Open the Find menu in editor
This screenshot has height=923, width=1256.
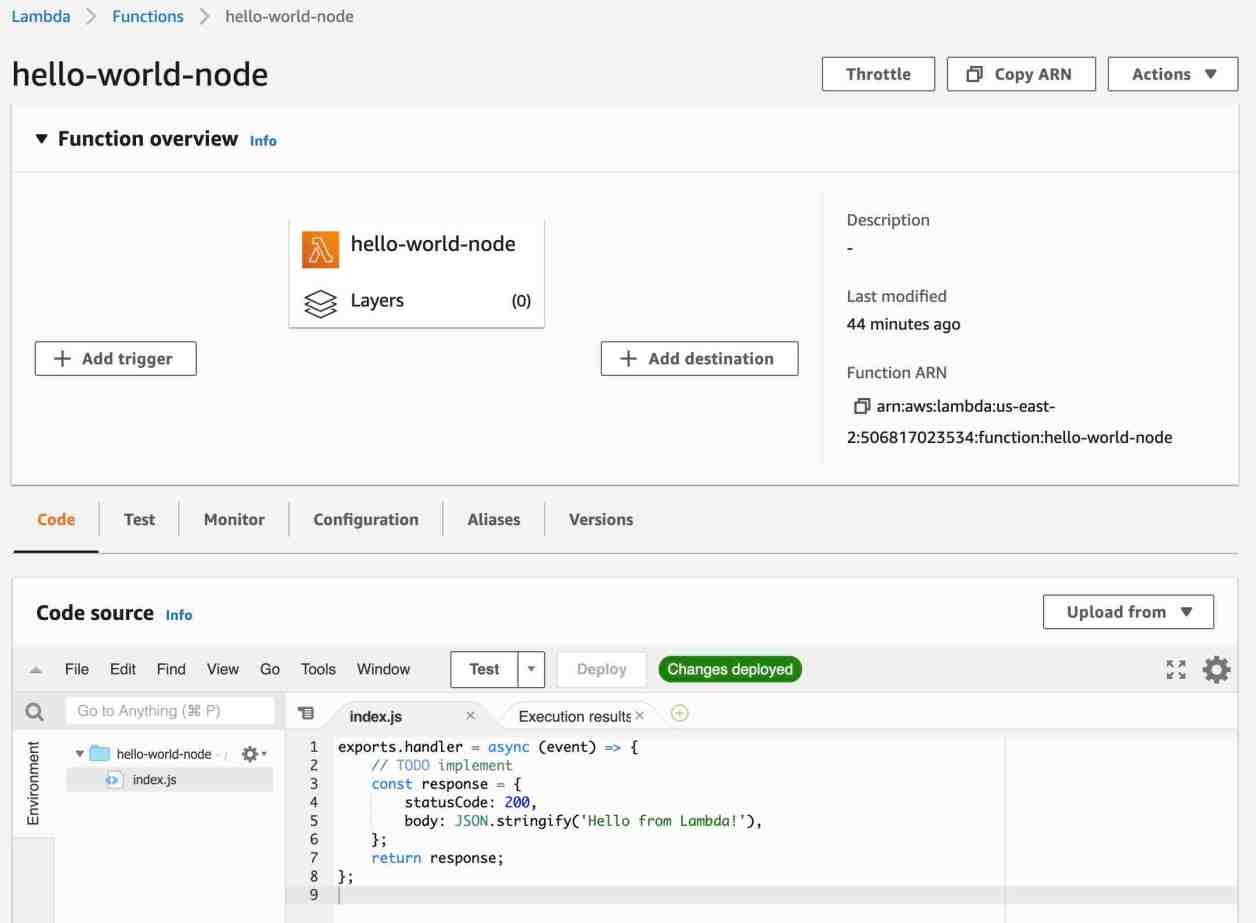click(171, 669)
